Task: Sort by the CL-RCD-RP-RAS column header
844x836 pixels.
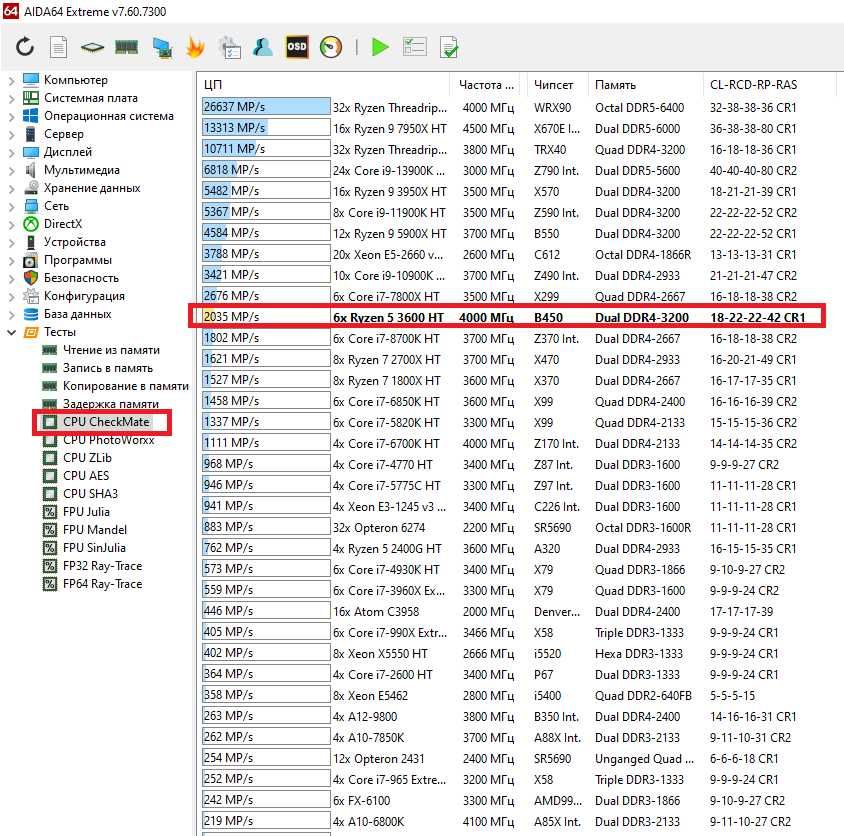Action: coord(770,85)
